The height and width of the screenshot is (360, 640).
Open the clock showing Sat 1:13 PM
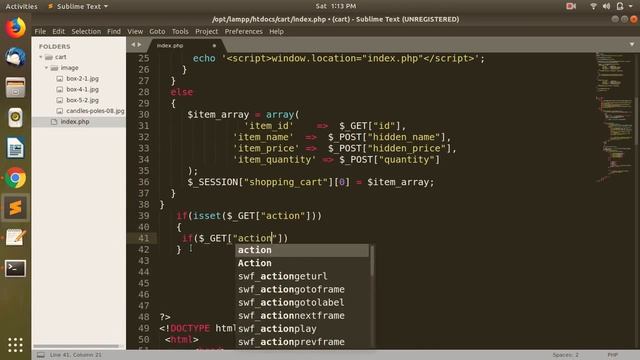(x=336, y=6)
